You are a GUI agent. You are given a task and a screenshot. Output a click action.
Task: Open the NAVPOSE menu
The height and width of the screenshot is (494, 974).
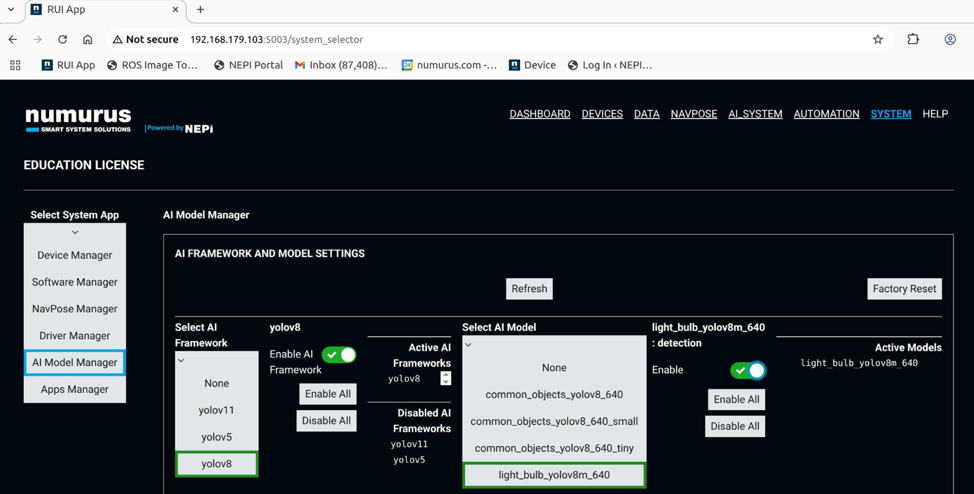tap(693, 114)
